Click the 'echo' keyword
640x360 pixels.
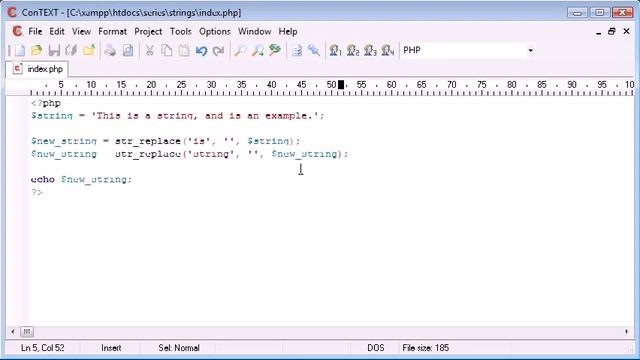point(43,180)
